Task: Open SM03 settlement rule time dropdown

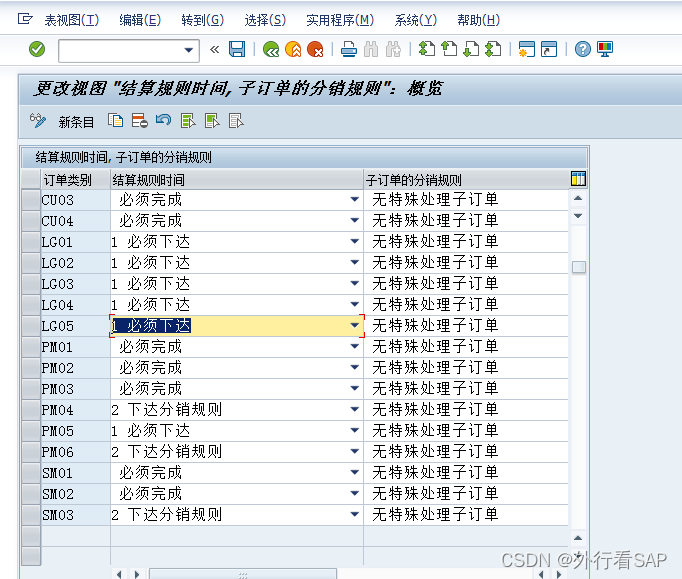Action: [x=355, y=515]
